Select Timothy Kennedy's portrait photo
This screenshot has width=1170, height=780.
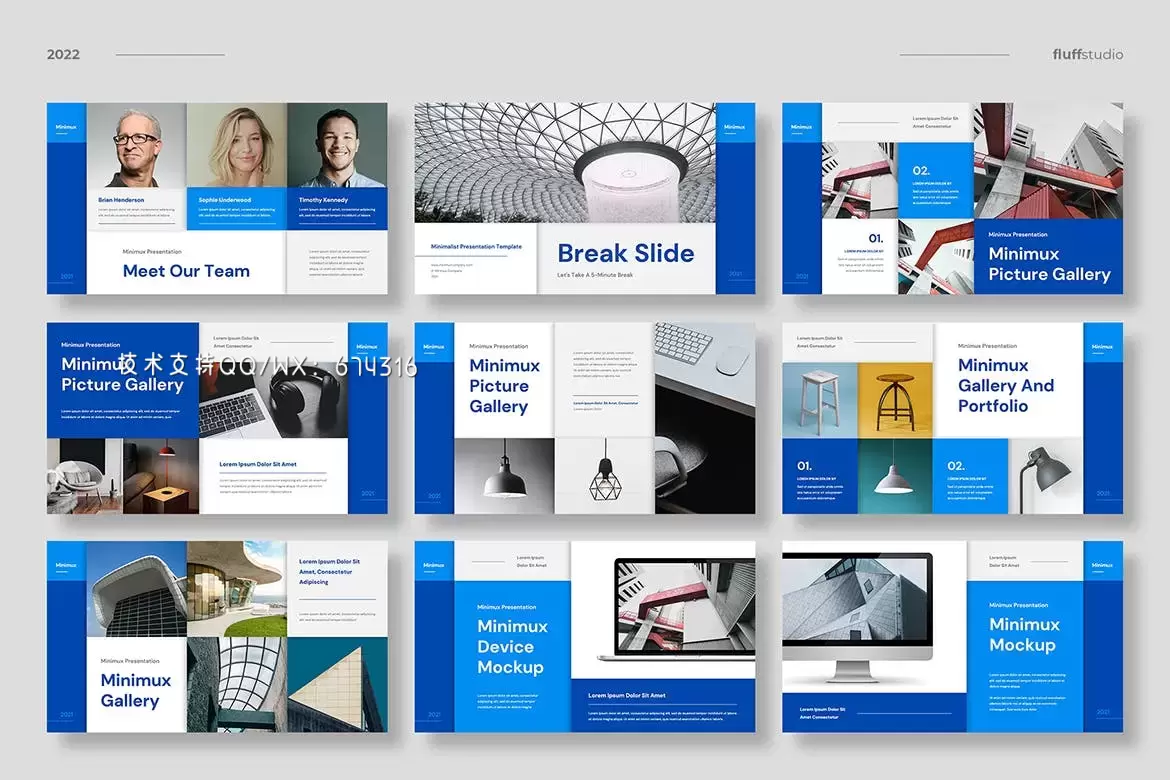click(x=336, y=145)
